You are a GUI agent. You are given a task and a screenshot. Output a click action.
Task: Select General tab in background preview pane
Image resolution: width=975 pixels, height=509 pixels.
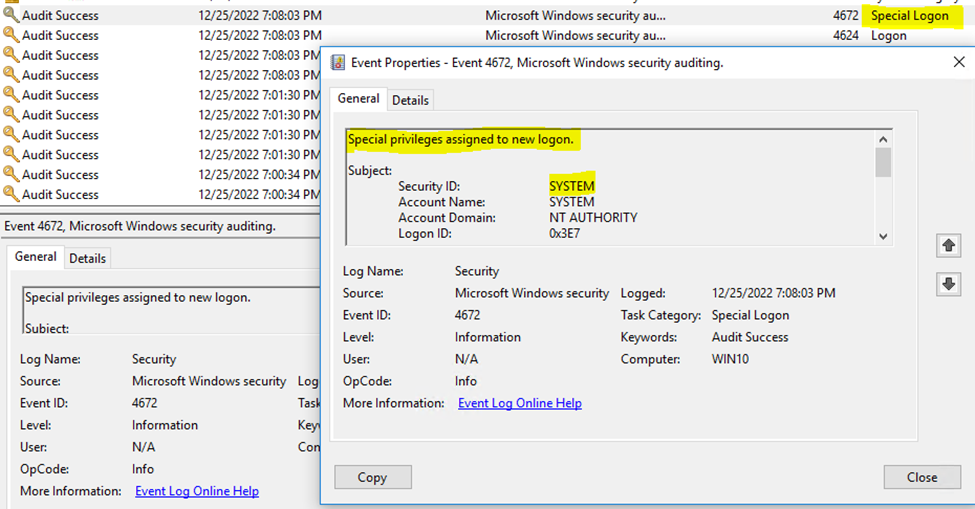point(35,257)
